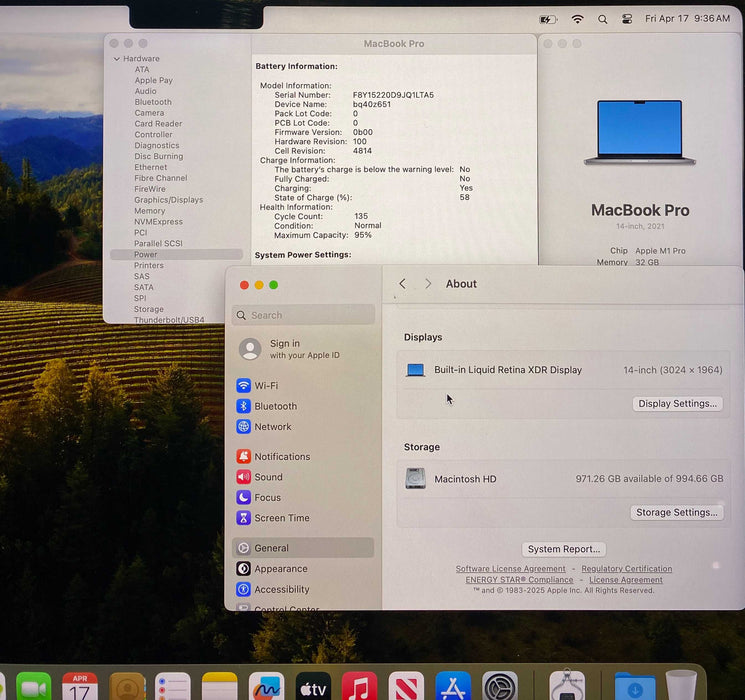Select Apple Pay in System Information sidebar

pyautogui.click(x=153, y=80)
